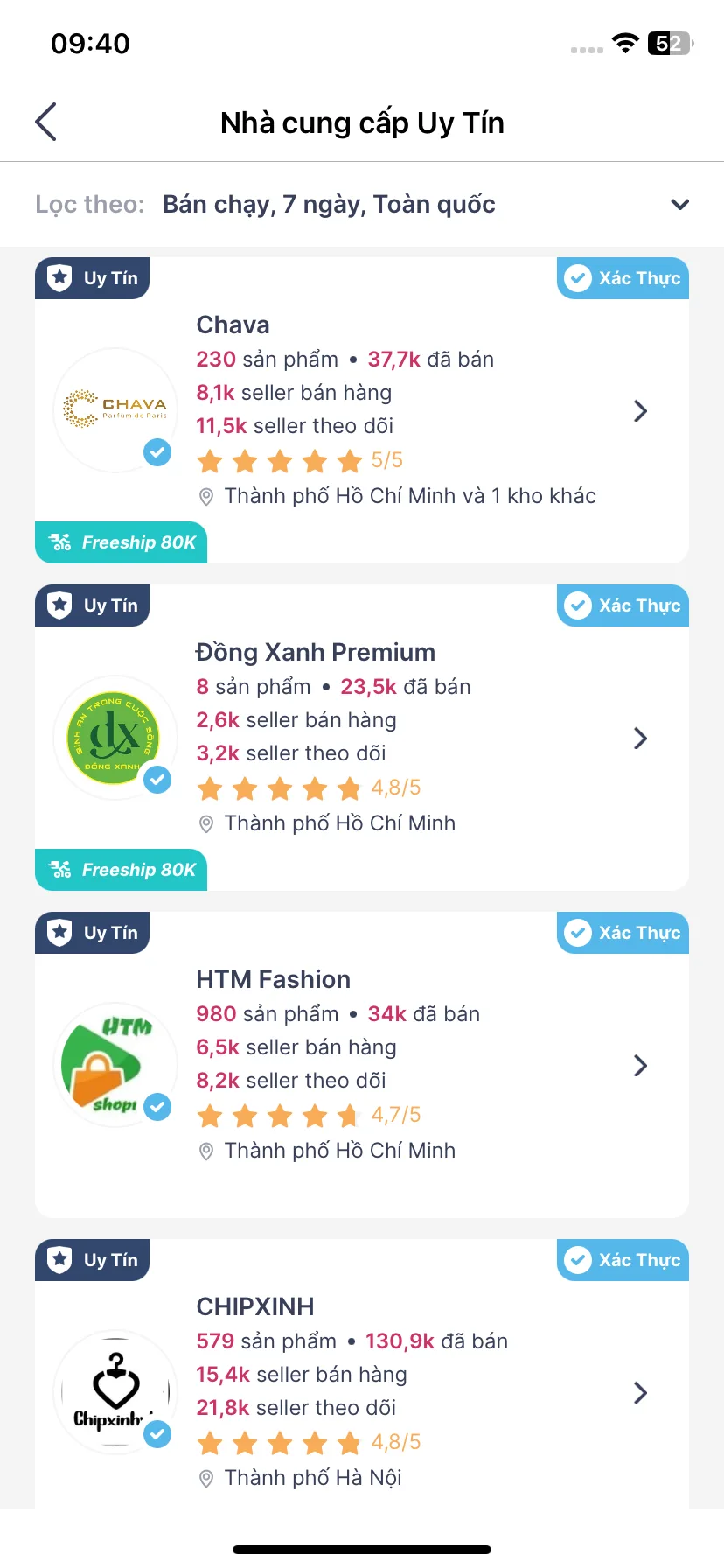This screenshot has width=724, height=1568.
Task: Click the Chava 5/5 star rating
Action: point(299,460)
